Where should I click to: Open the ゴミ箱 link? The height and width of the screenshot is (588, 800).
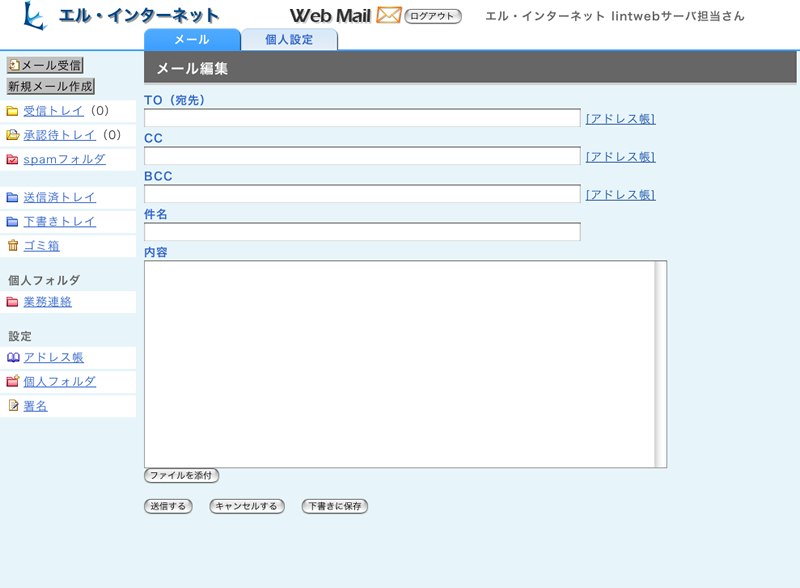[x=41, y=246]
